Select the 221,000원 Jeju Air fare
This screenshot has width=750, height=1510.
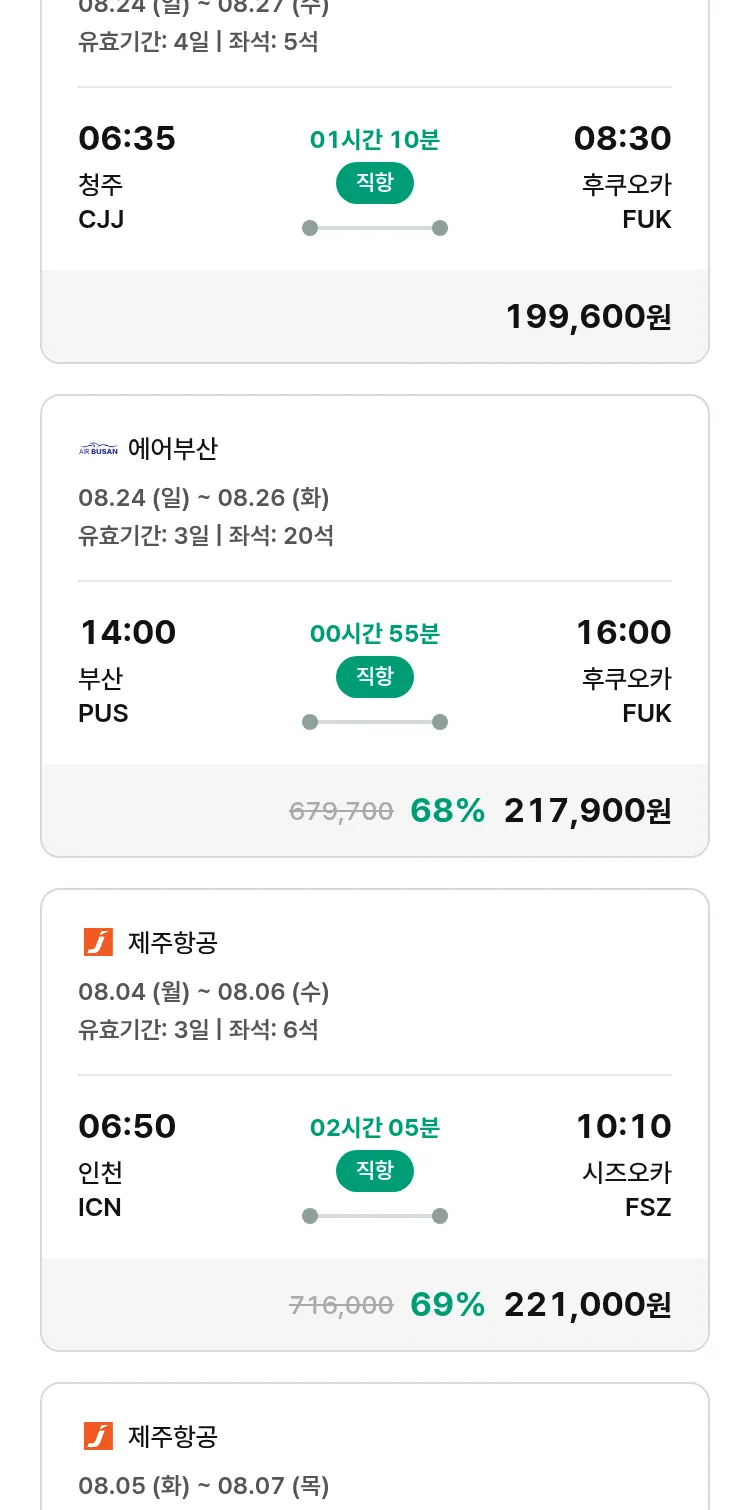click(x=587, y=1304)
